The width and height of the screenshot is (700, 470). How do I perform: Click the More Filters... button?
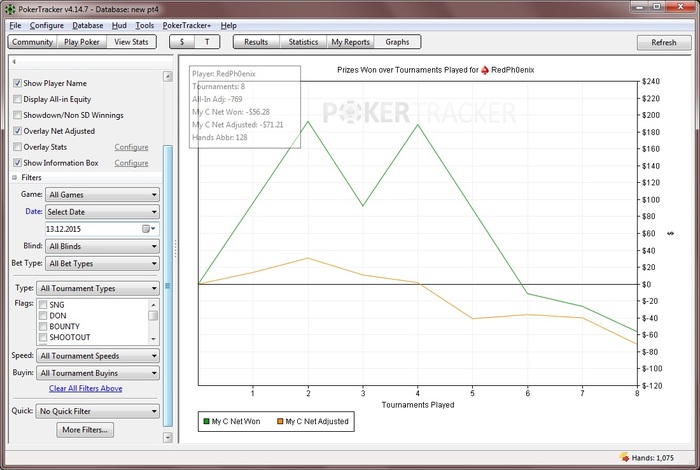click(85, 430)
